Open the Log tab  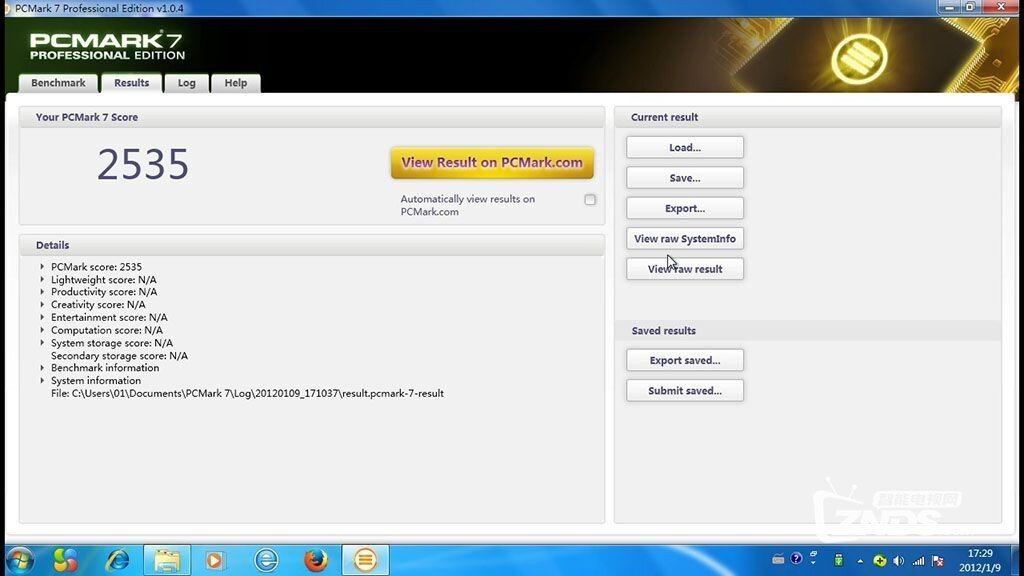tap(186, 83)
